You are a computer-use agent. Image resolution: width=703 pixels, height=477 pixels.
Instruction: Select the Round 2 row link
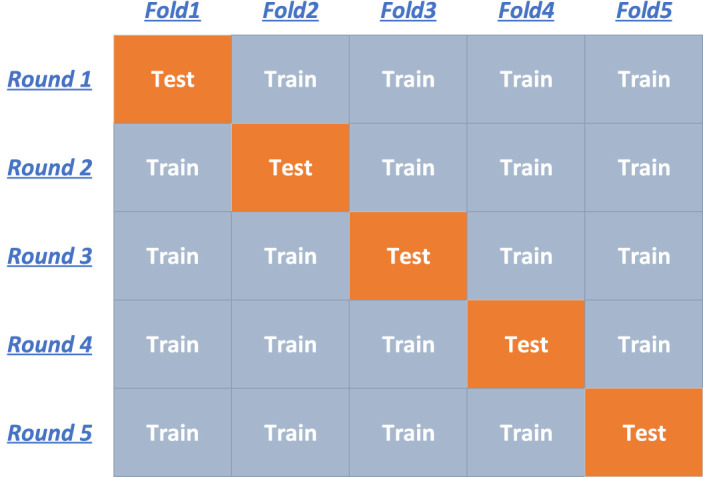[x=50, y=167]
